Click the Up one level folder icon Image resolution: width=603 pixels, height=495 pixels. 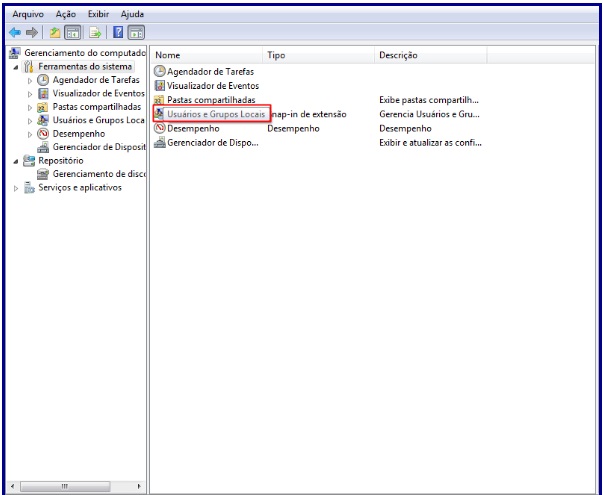pyautogui.click(x=55, y=33)
